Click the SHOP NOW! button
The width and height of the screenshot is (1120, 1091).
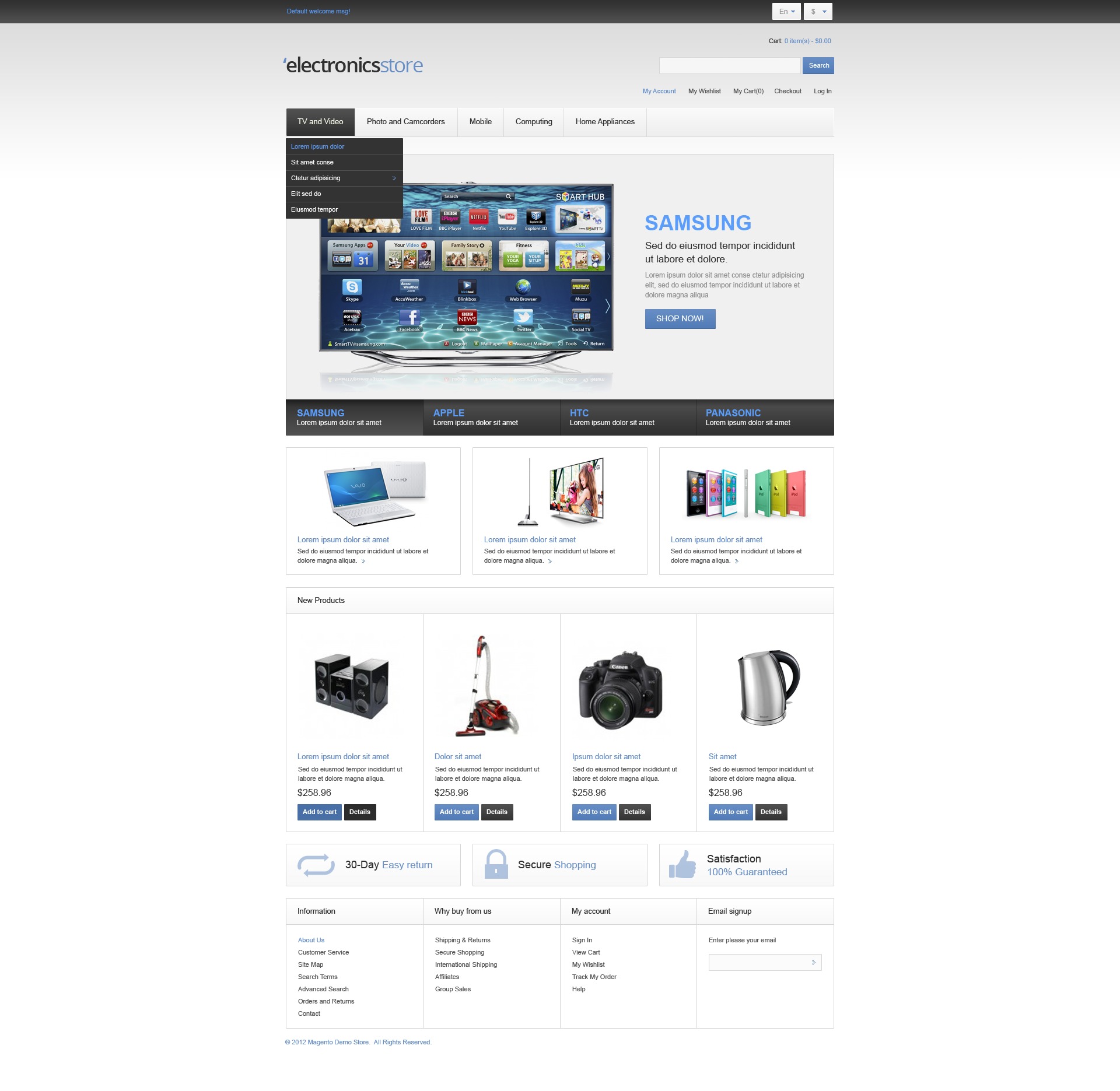coord(680,319)
